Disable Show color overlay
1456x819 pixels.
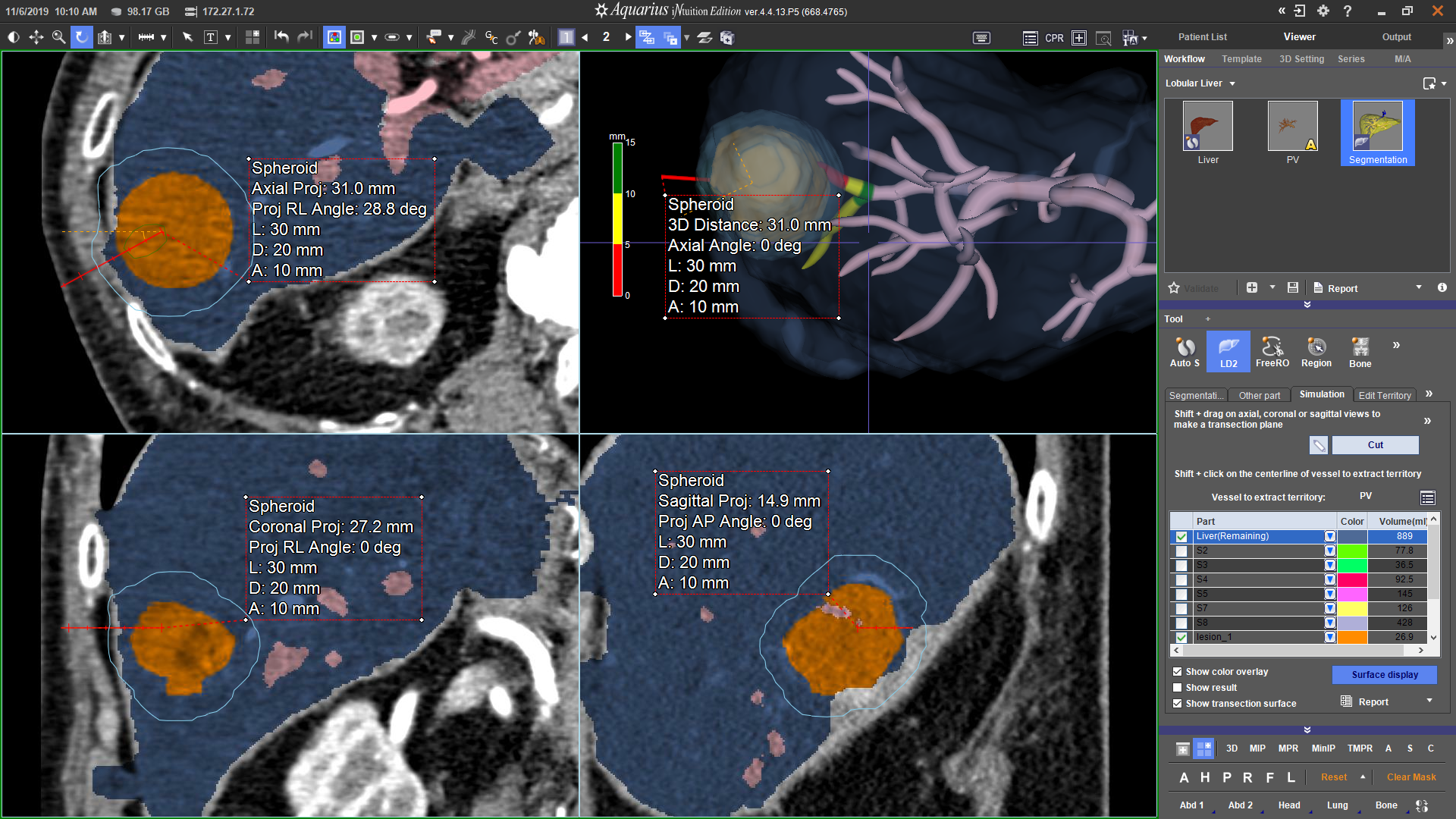click(x=1178, y=672)
